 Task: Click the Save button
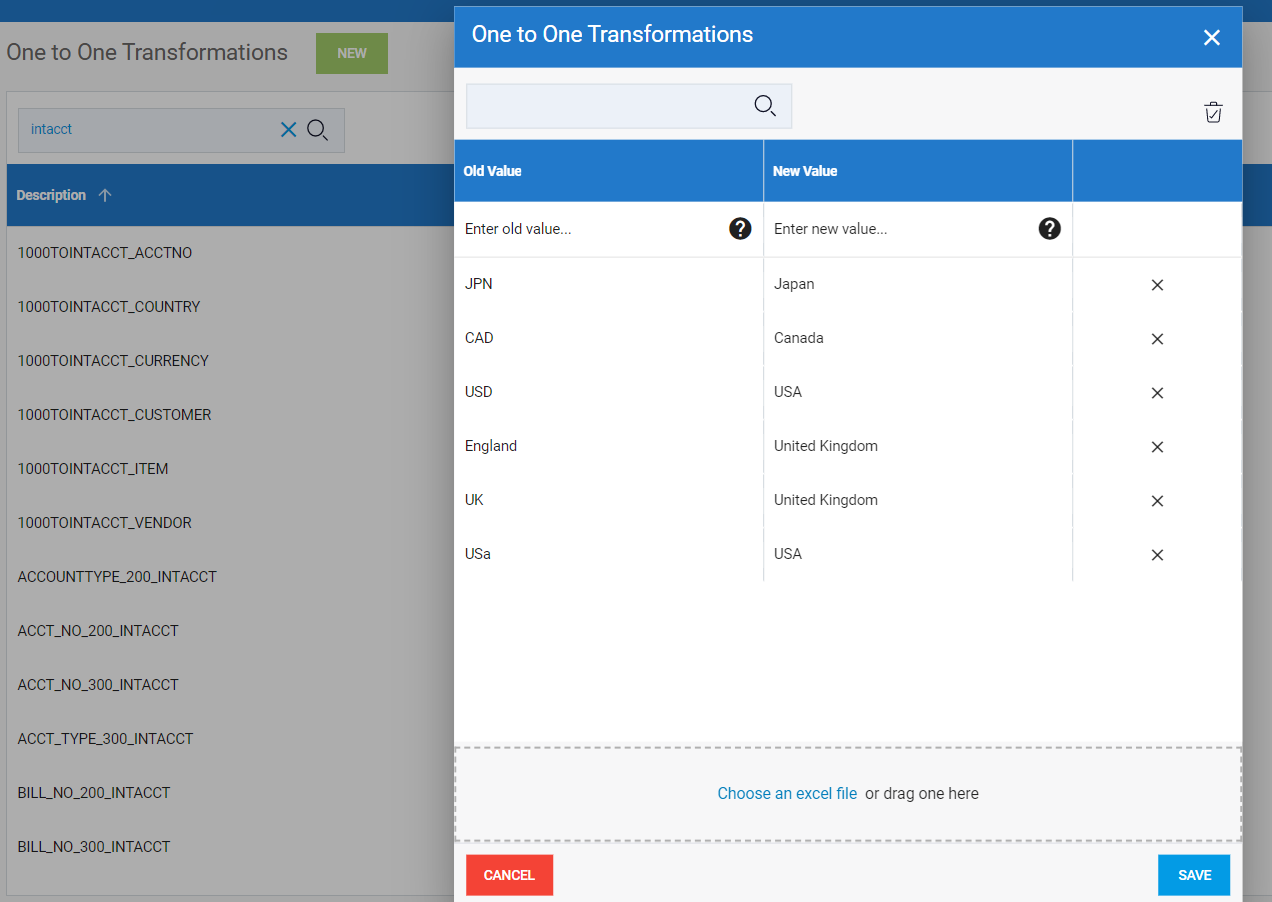(x=1194, y=875)
